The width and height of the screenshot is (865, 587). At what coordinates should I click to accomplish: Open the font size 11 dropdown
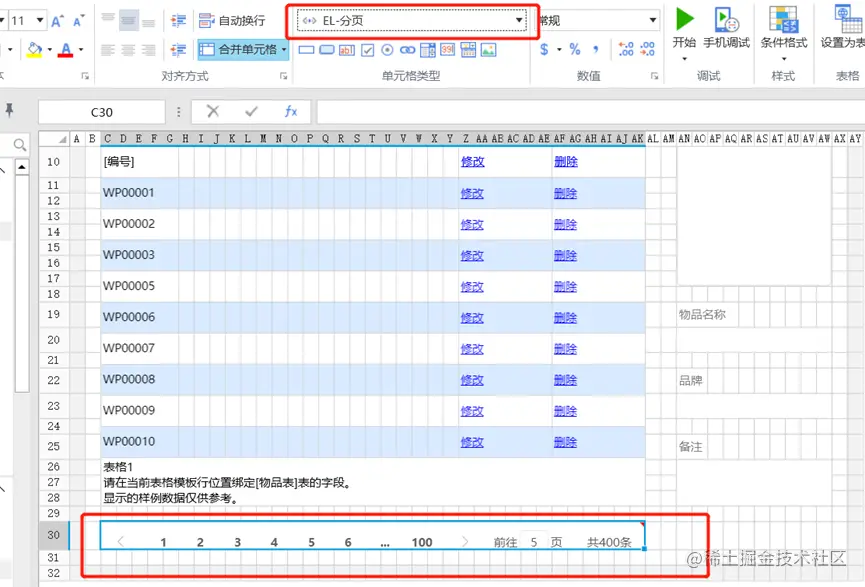(40, 20)
